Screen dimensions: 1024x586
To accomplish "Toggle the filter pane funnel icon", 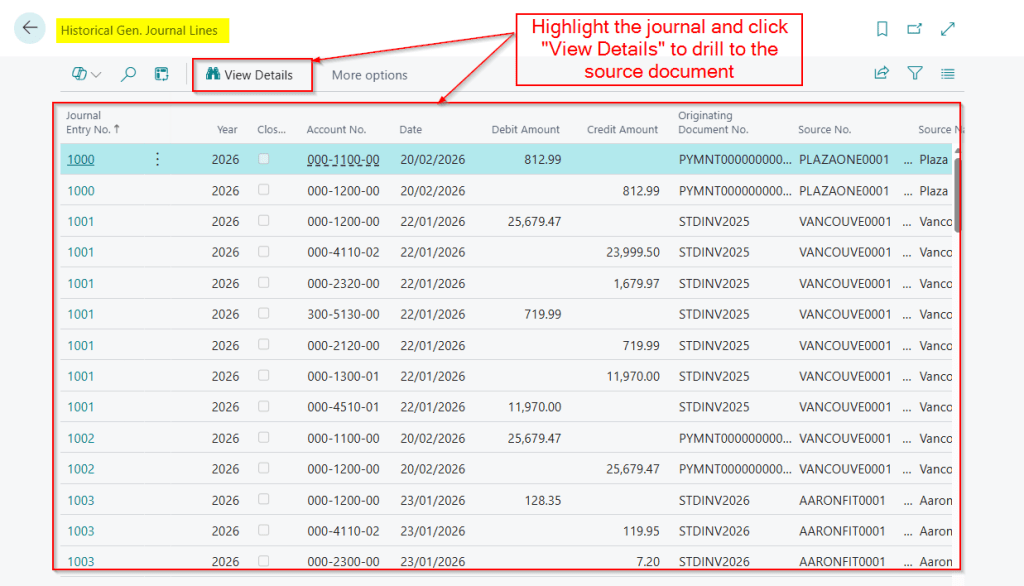I will (x=914, y=73).
